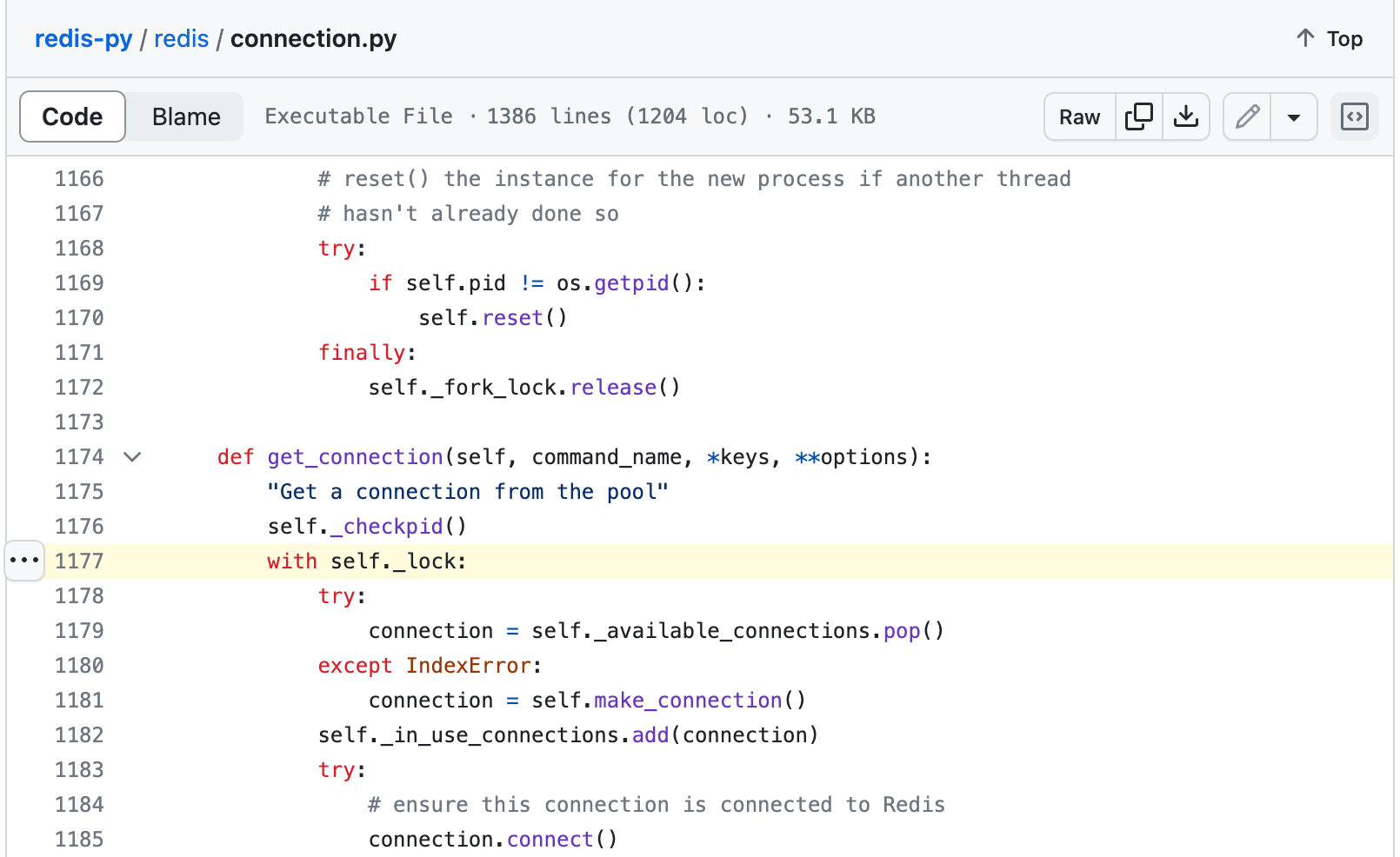Screen dimensions: 1400x857
Task: Go to the redis-py repository root
Action: (83, 39)
